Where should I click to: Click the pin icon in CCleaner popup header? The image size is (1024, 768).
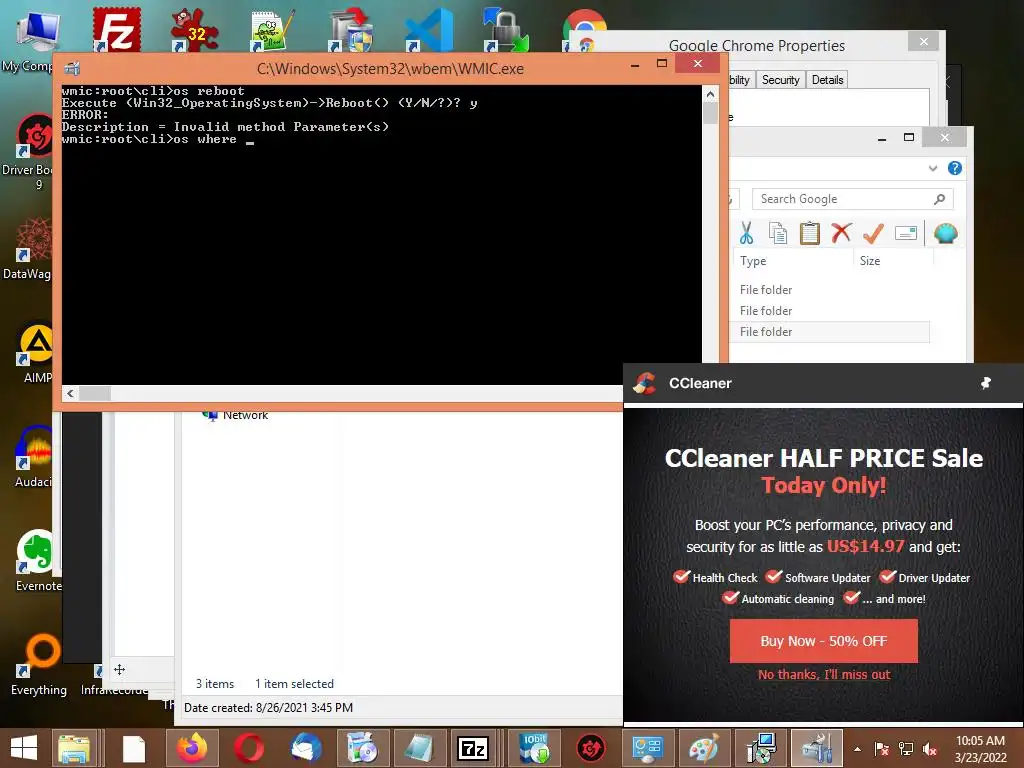point(986,383)
